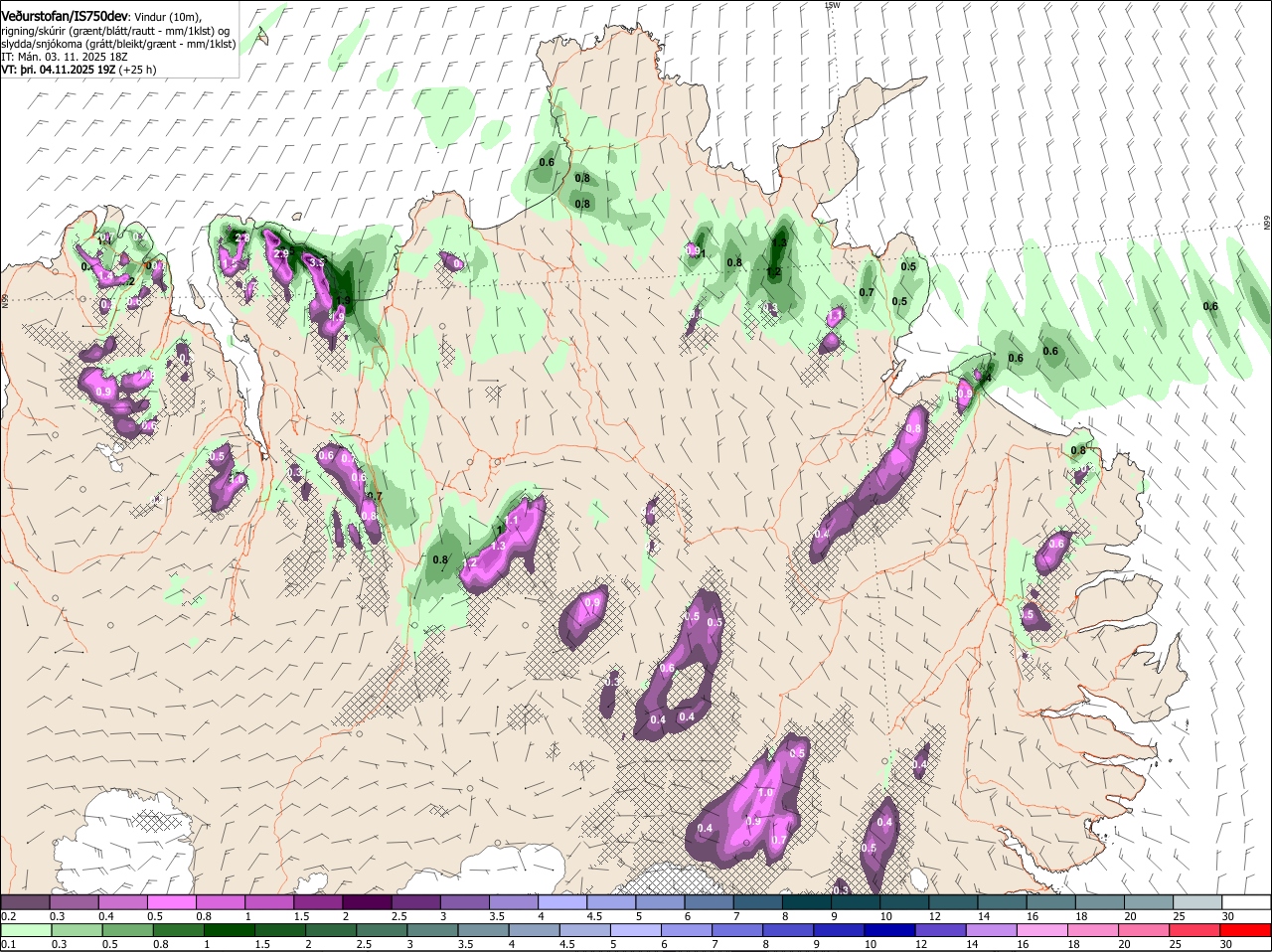The width and height of the screenshot is (1272, 952).
Task: Pick upper legend swatch between 20 and 25
Action: click(1149, 901)
